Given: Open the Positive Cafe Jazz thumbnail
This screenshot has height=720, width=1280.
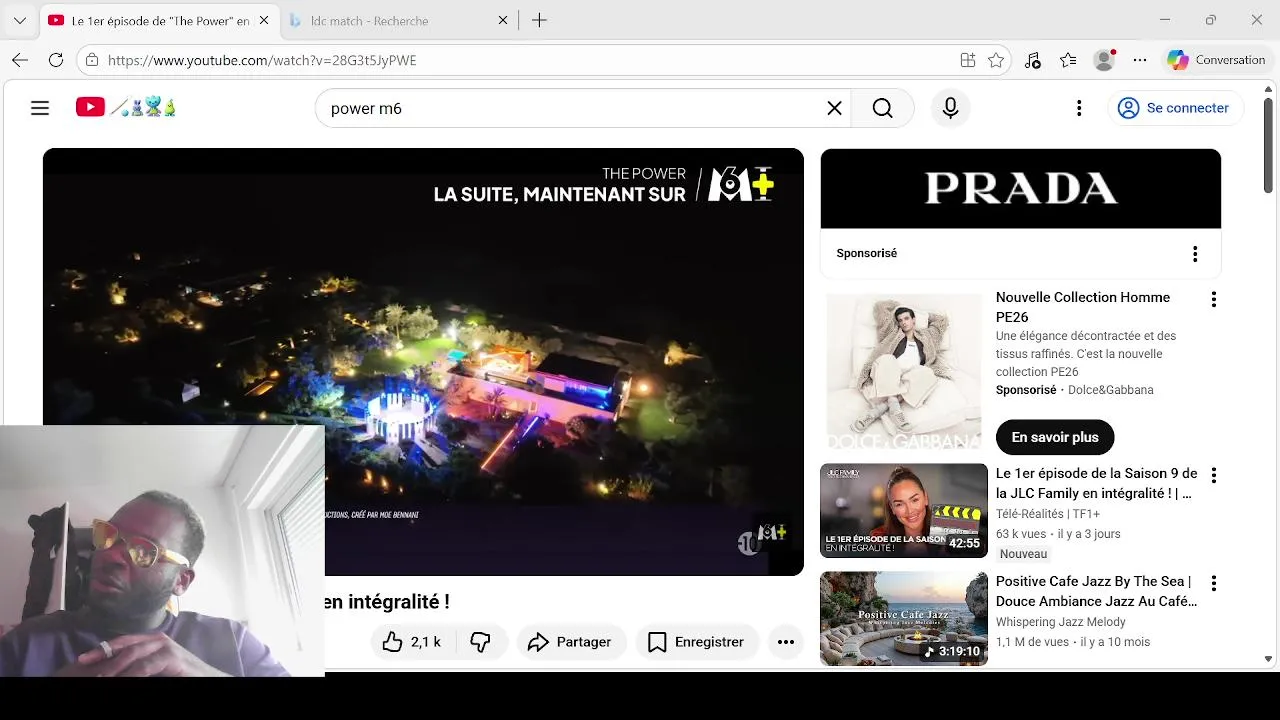Looking at the screenshot, I should pyautogui.click(x=904, y=619).
